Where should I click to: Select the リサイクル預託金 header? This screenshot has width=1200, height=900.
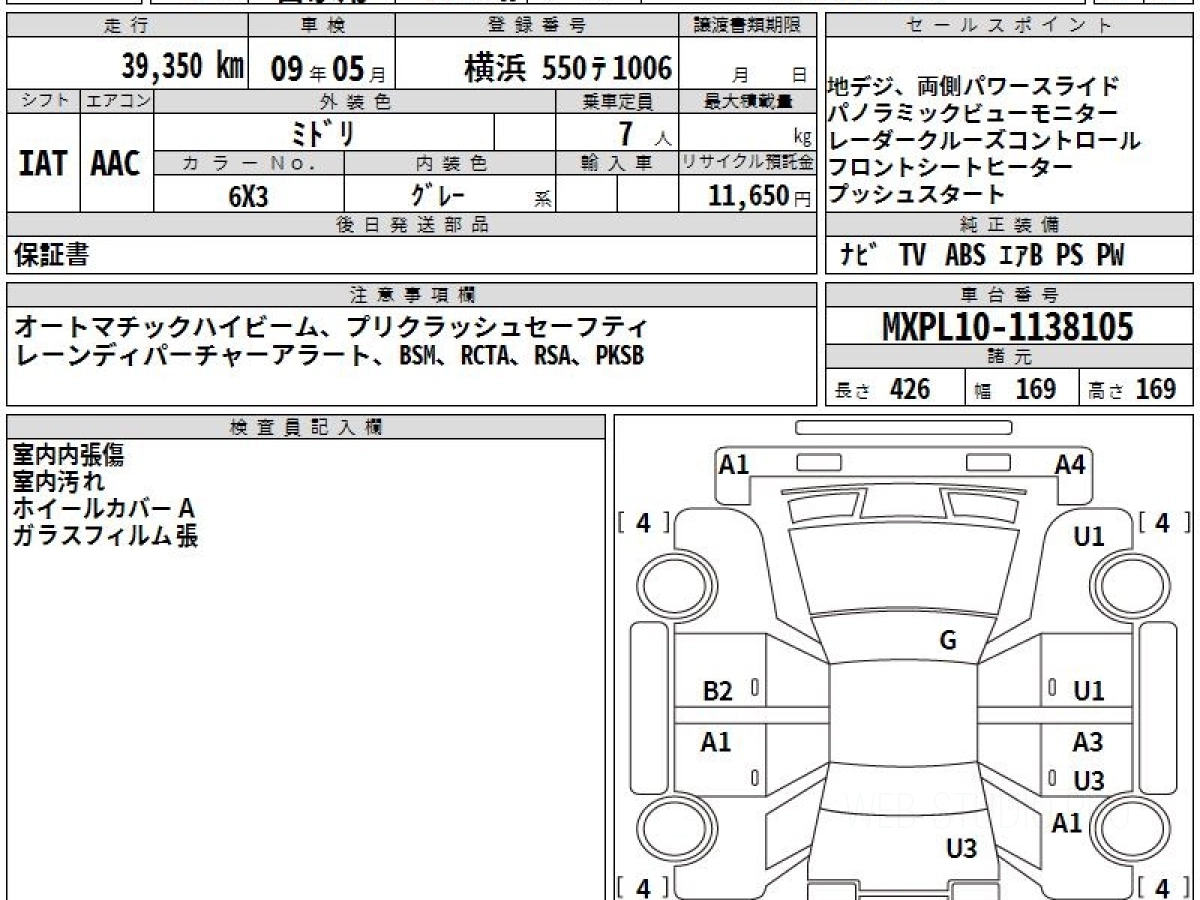point(748,163)
